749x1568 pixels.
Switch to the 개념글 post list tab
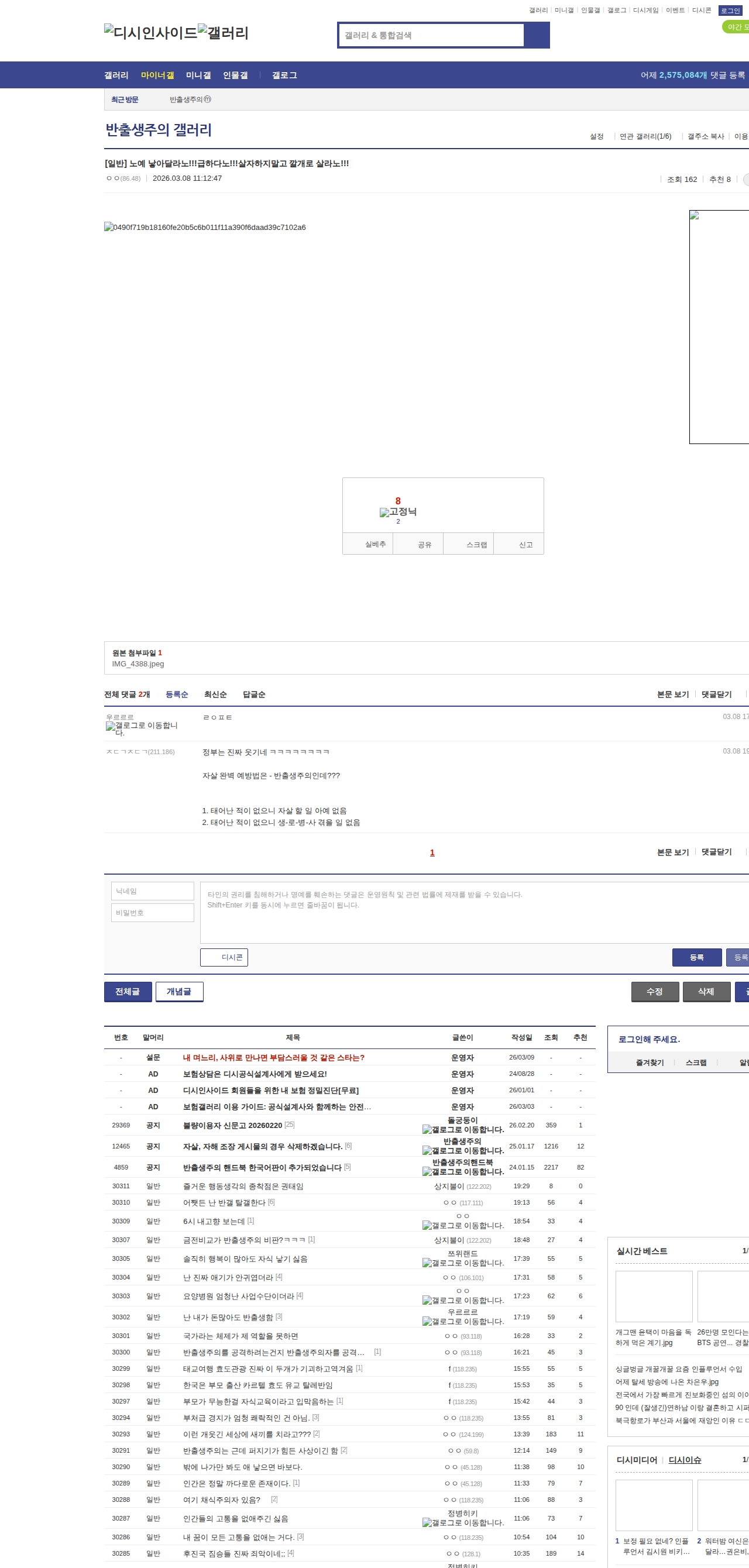click(x=179, y=992)
